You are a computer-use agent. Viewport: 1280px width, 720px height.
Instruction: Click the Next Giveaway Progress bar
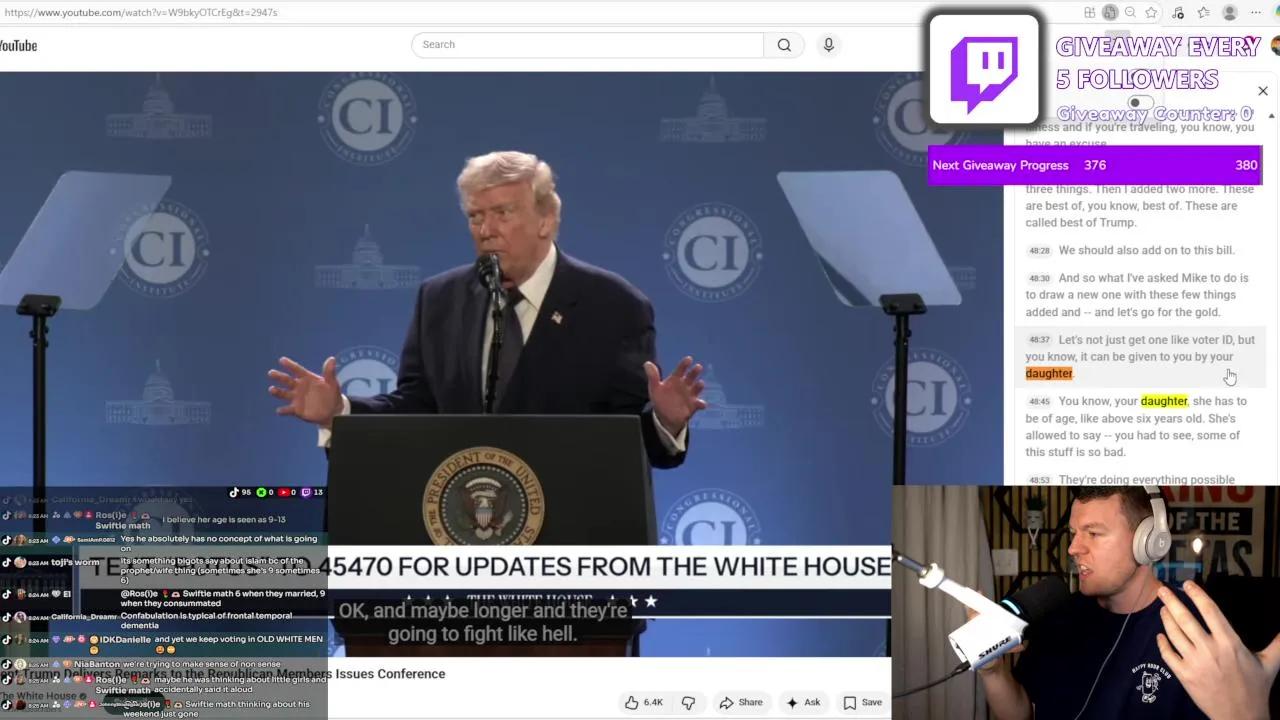click(x=1095, y=165)
